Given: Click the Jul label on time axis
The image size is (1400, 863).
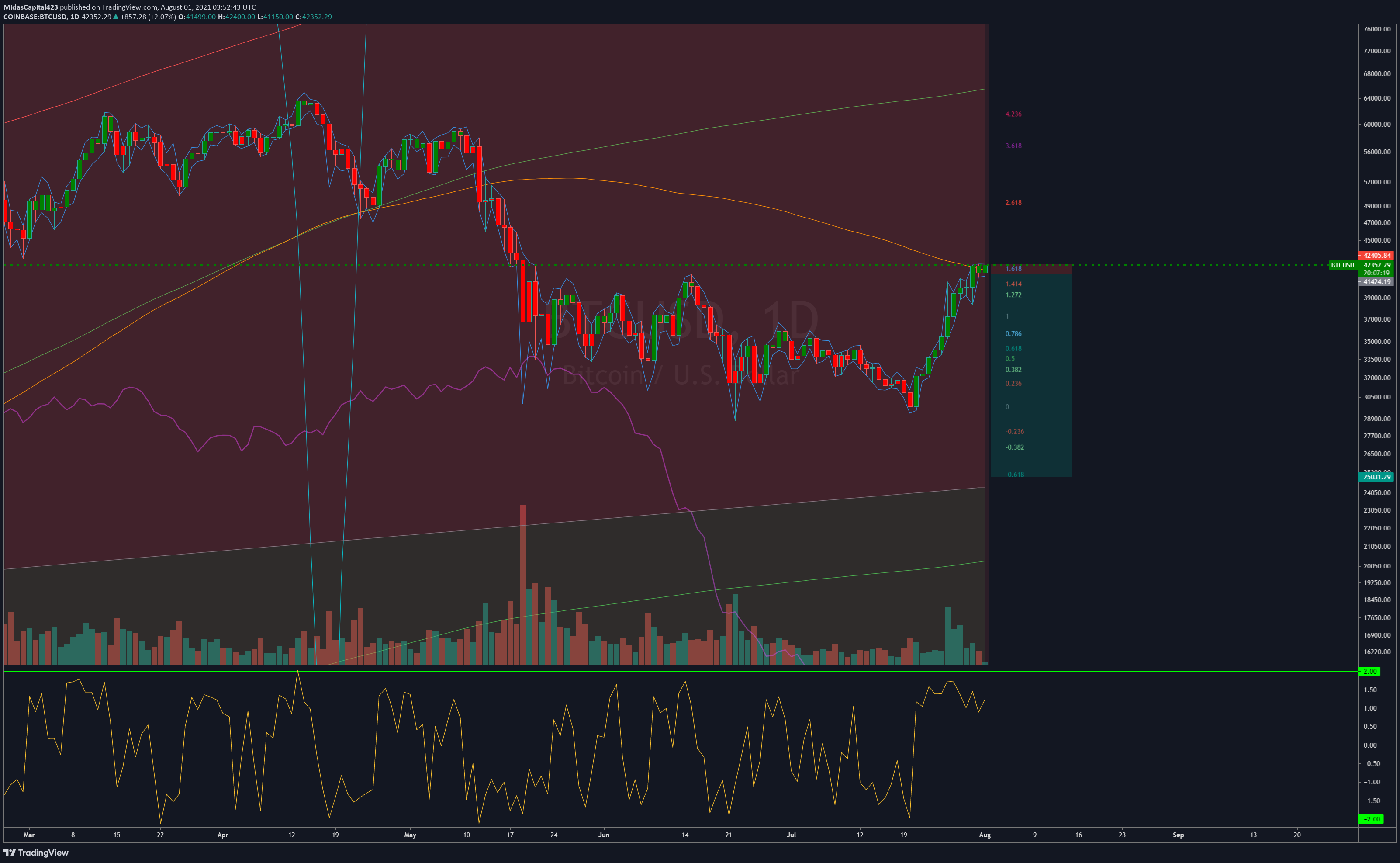Looking at the screenshot, I should 791,835.
